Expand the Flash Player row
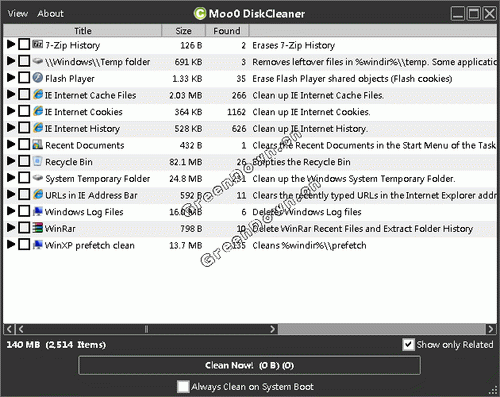This screenshot has width=500, height=397. point(11,78)
